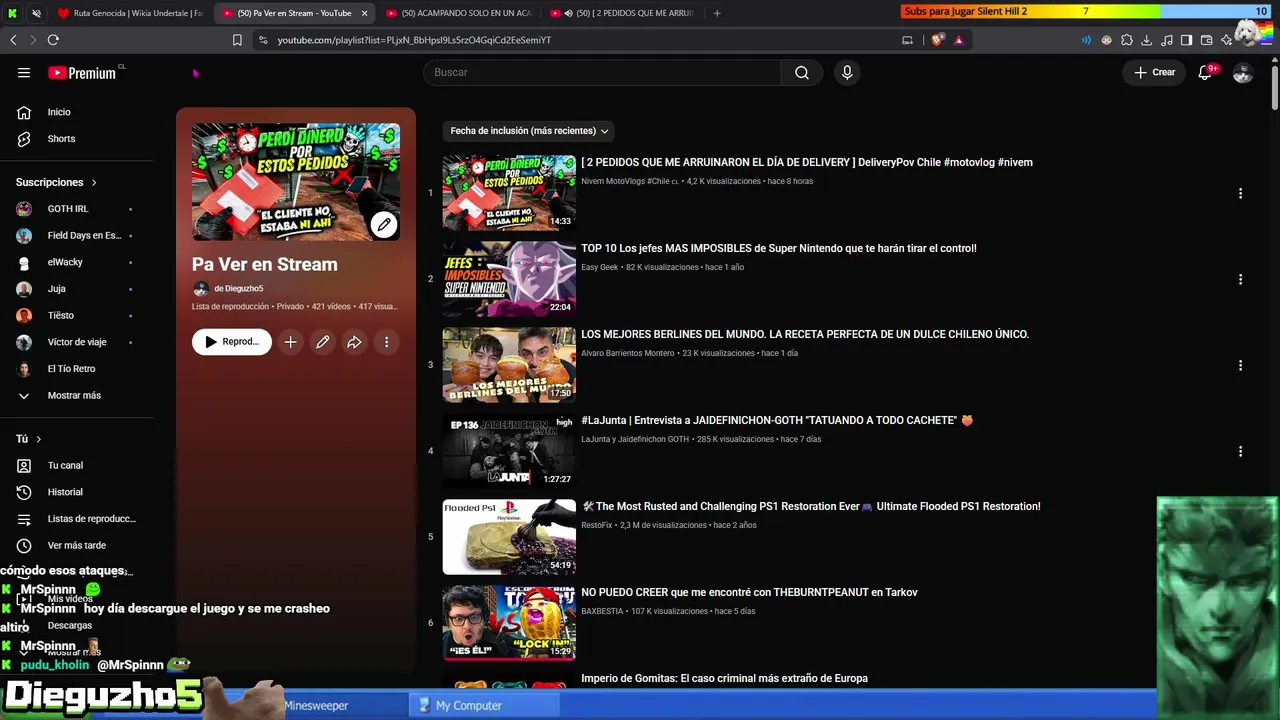
Task: Reload the page in the browser
Action: (x=53, y=40)
